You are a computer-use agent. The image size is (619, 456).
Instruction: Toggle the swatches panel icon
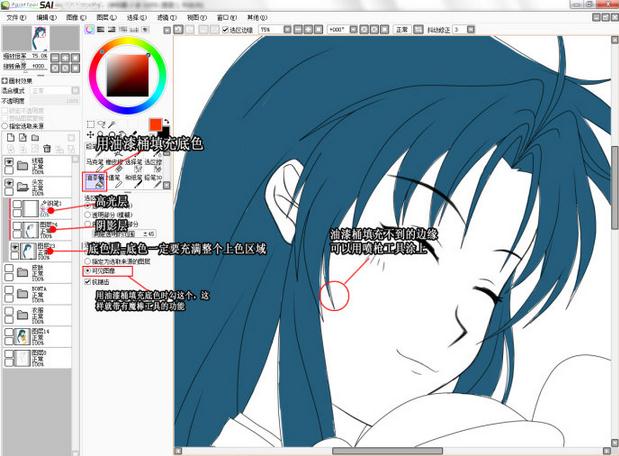pyautogui.click(x=134, y=29)
